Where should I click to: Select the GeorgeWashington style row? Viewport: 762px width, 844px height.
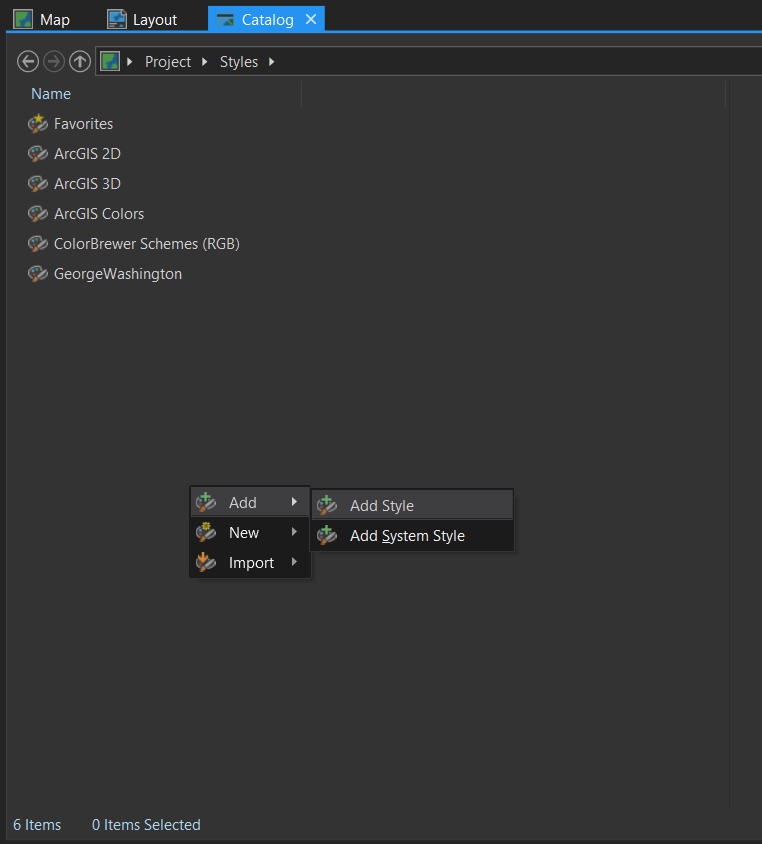105,274
